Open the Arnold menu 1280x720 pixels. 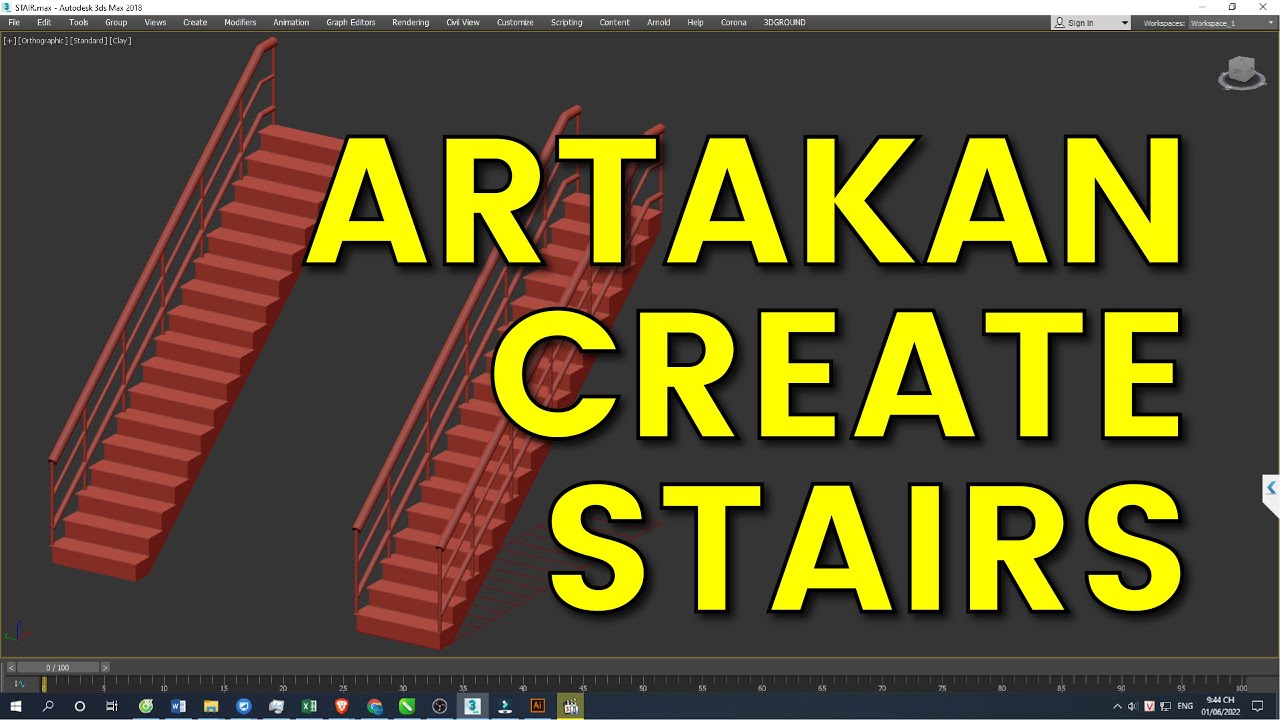[659, 22]
